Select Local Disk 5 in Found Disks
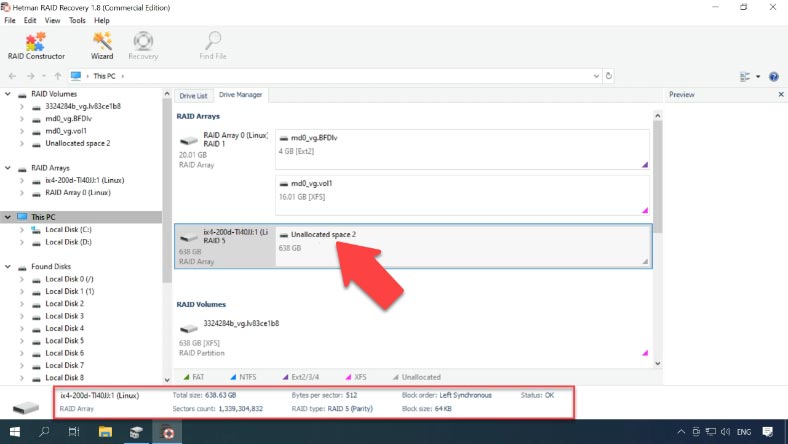Image resolution: width=788 pixels, height=444 pixels. 64,340
